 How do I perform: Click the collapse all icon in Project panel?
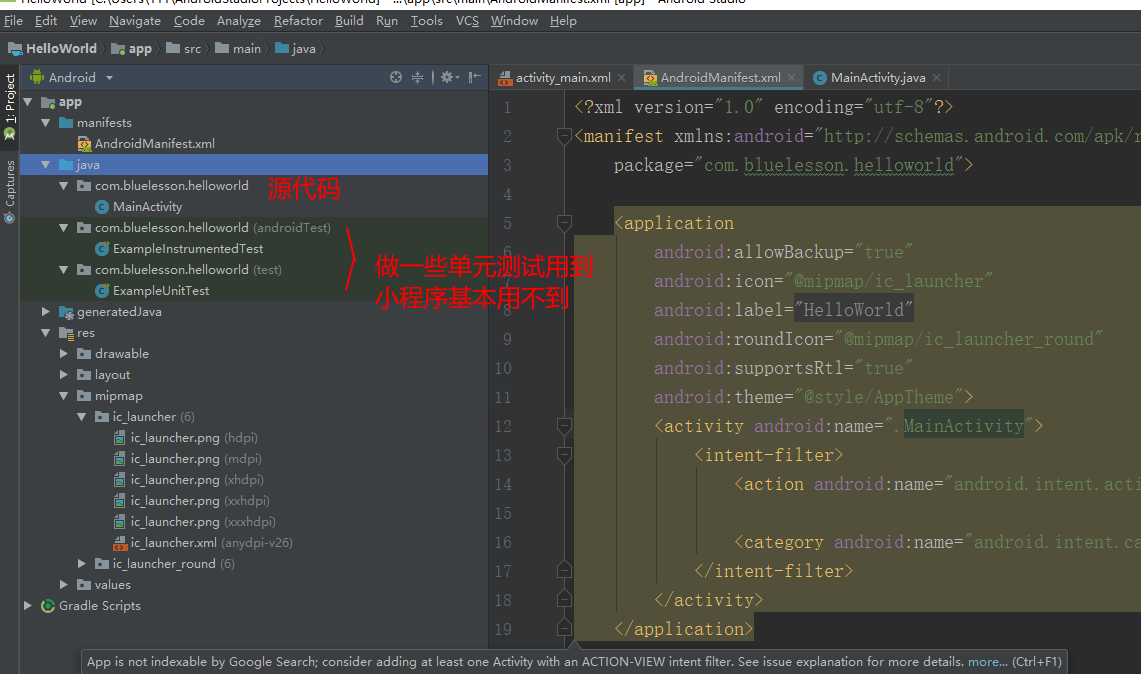418,77
